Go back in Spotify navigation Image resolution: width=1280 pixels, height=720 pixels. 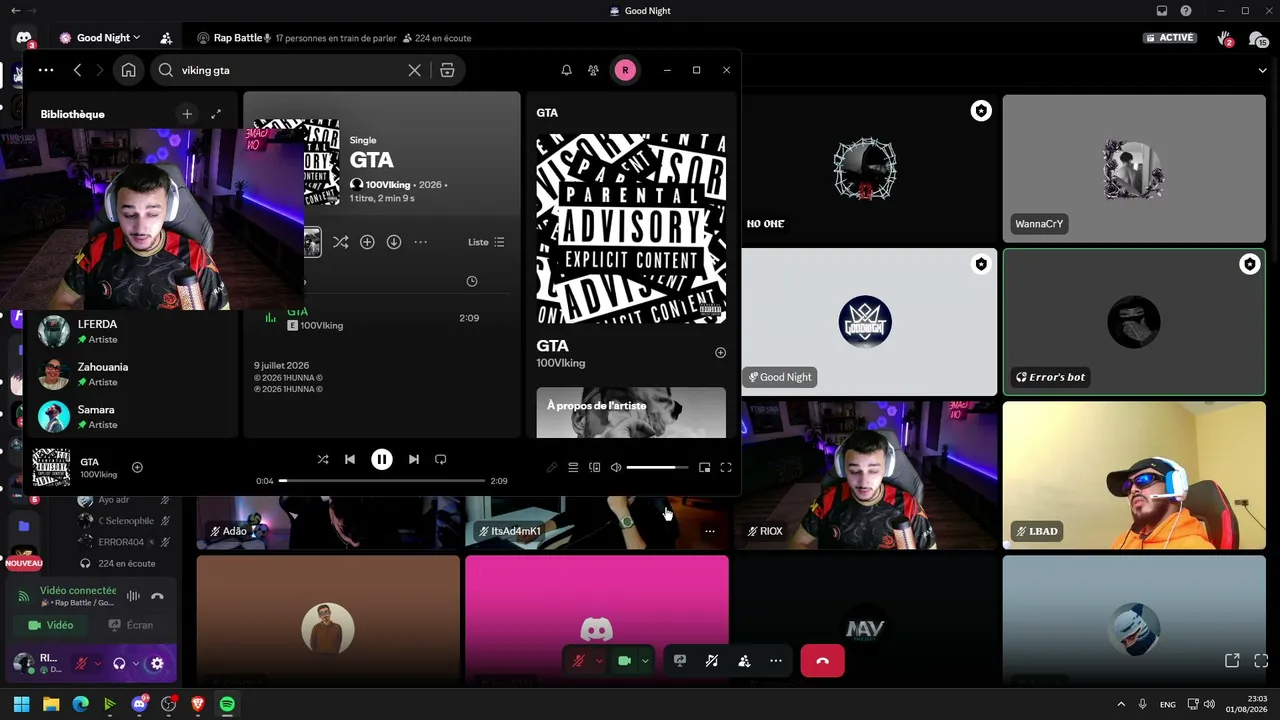(x=77, y=70)
